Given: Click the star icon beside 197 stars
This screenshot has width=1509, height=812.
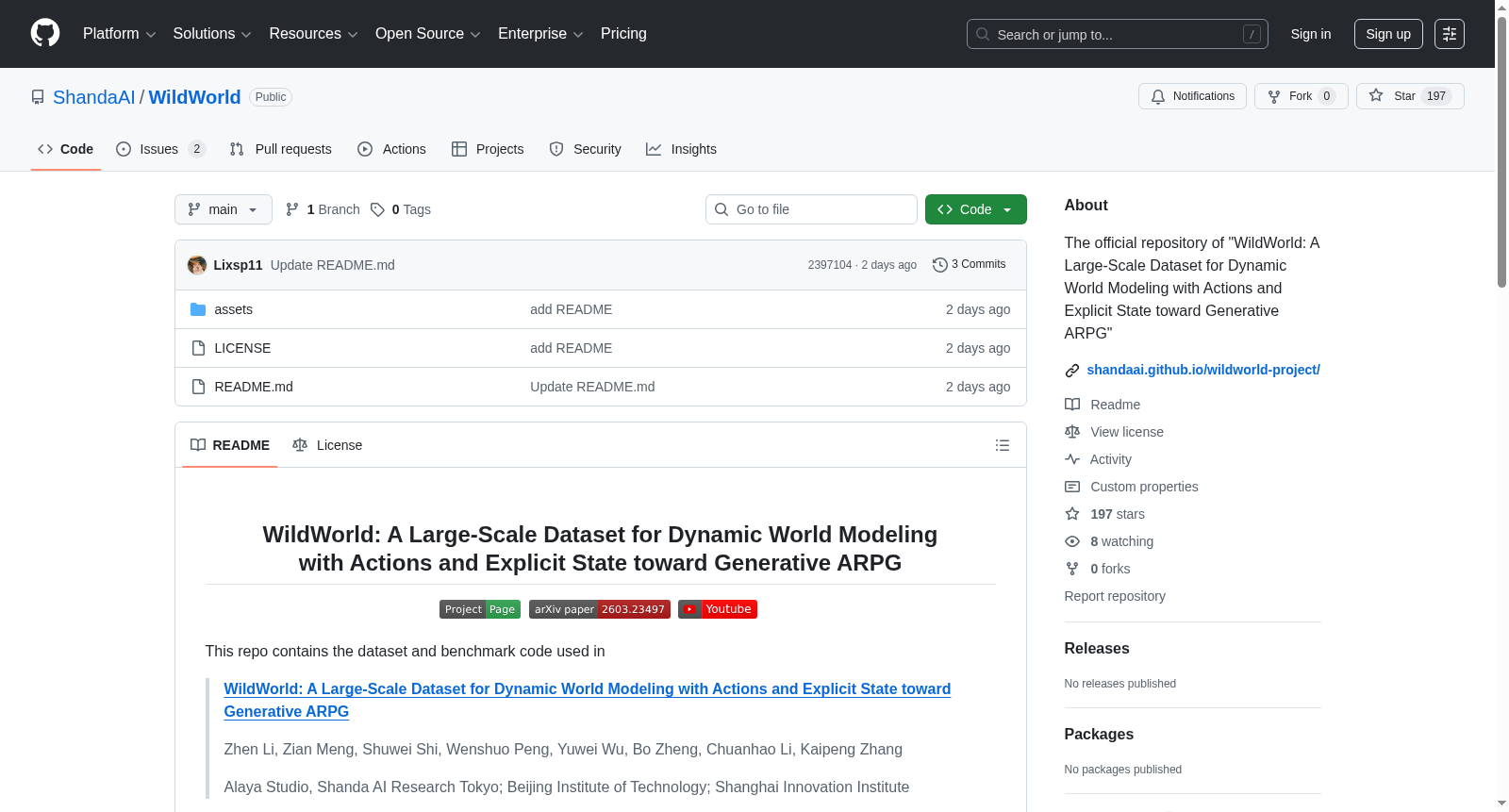Looking at the screenshot, I should [1072, 514].
